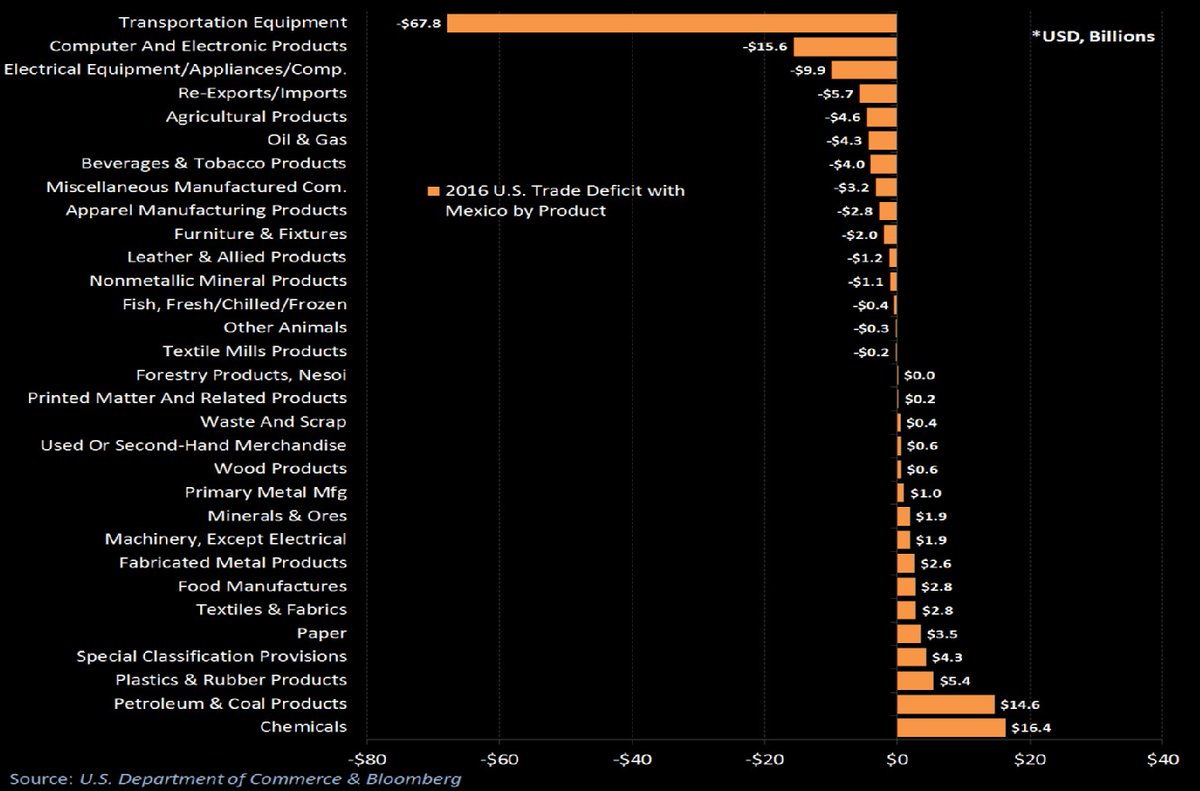Click the -$67.8 data label
Image resolution: width=1200 pixels, height=791 pixels.
[420, 22]
